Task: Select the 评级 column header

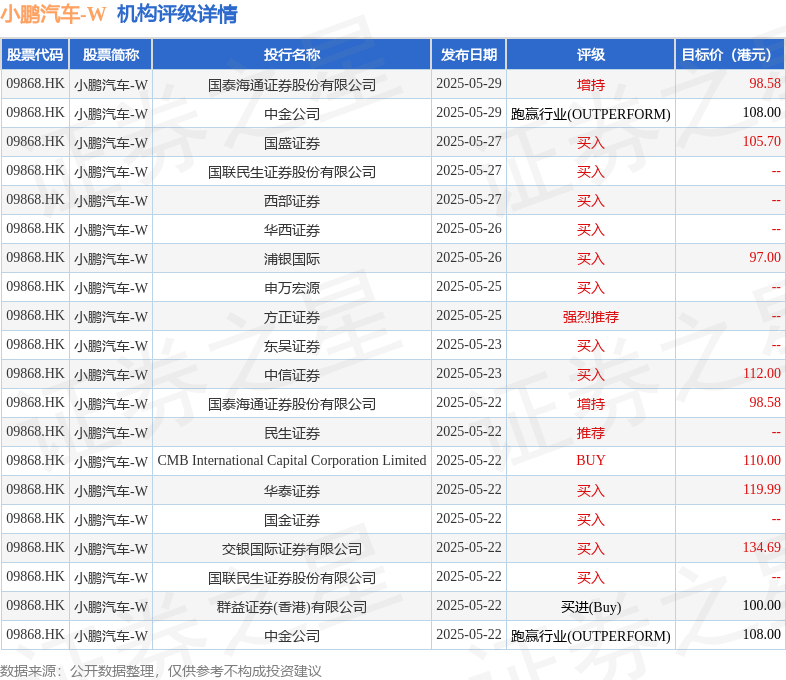Action: point(591,55)
